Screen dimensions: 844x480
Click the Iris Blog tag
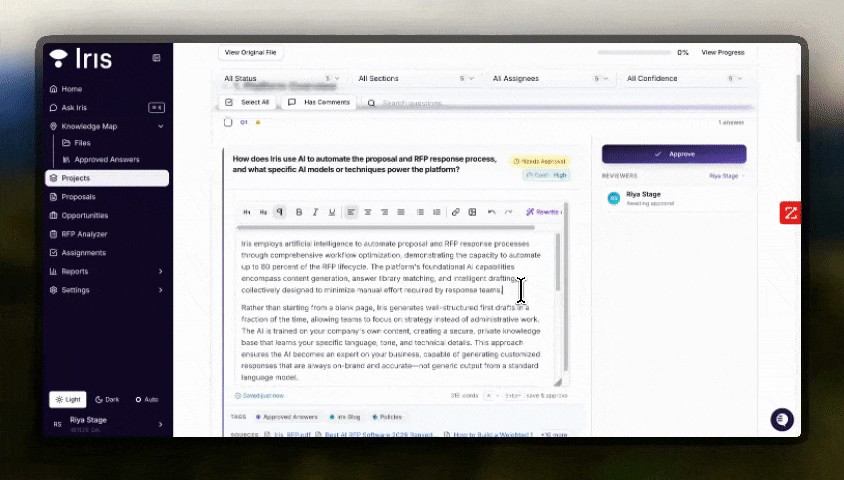click(x=345, y=417)
